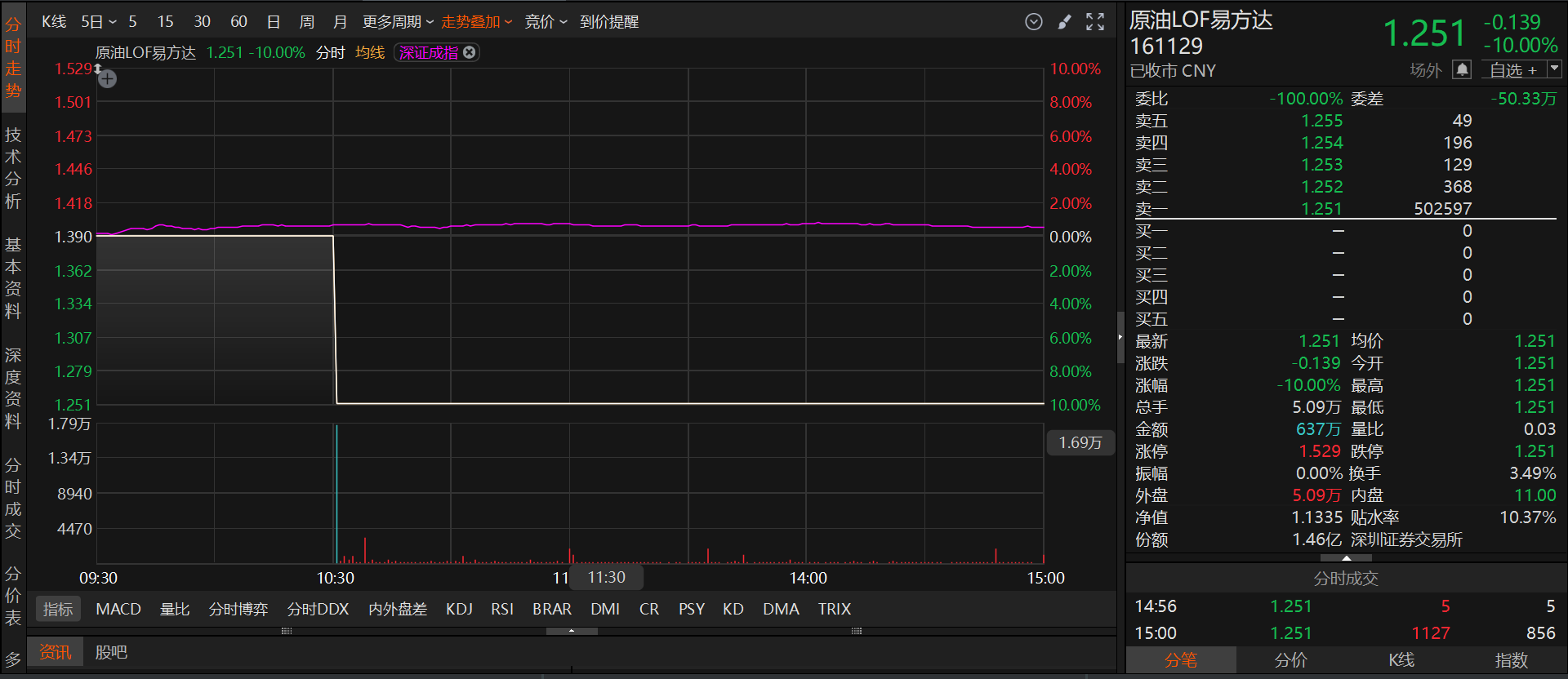Click the round plus icon on the chart

click(x=108, y=79)
